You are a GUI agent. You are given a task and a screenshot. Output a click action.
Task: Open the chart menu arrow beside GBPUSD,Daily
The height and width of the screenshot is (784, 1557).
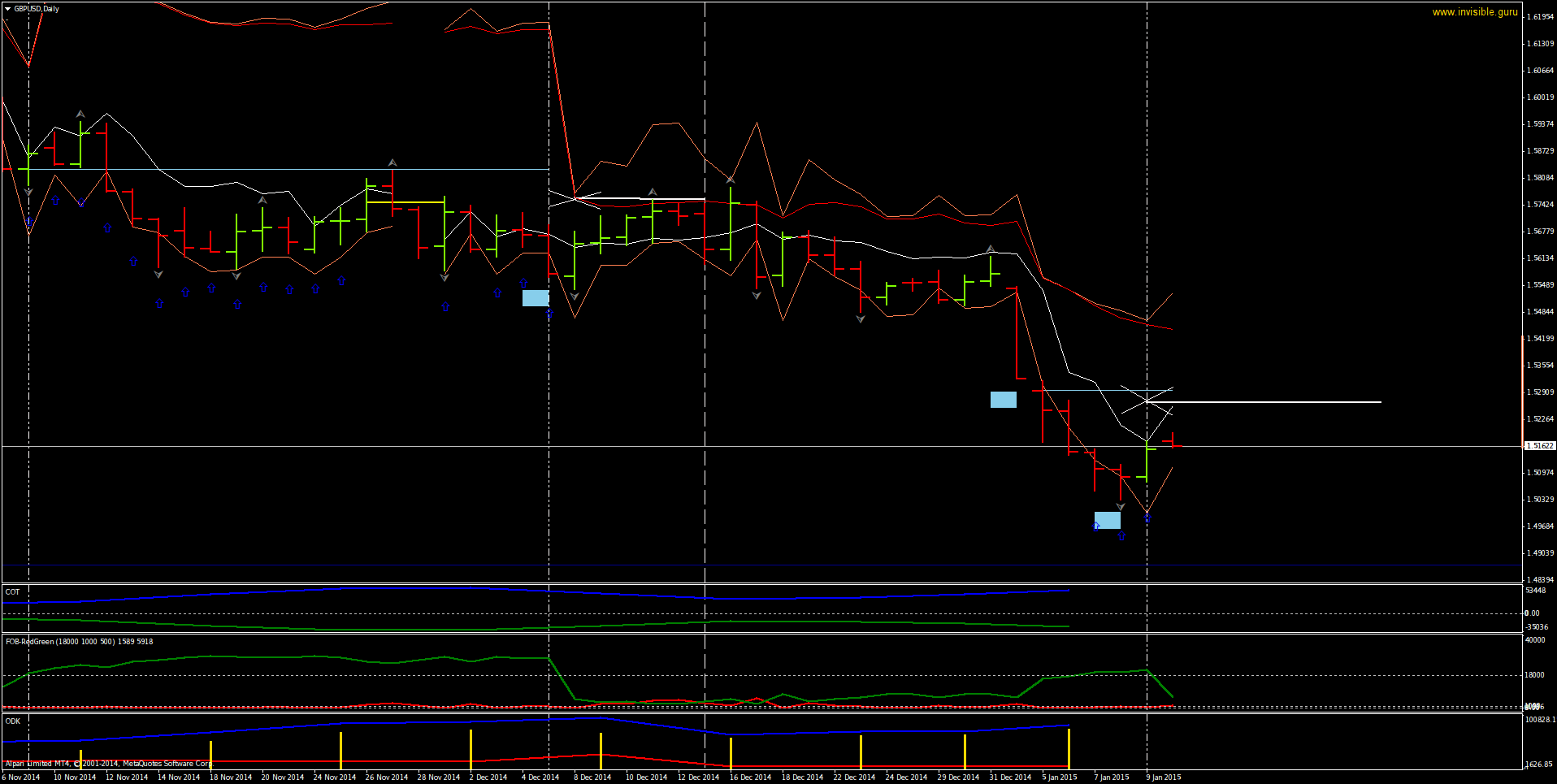click(7, 9)
